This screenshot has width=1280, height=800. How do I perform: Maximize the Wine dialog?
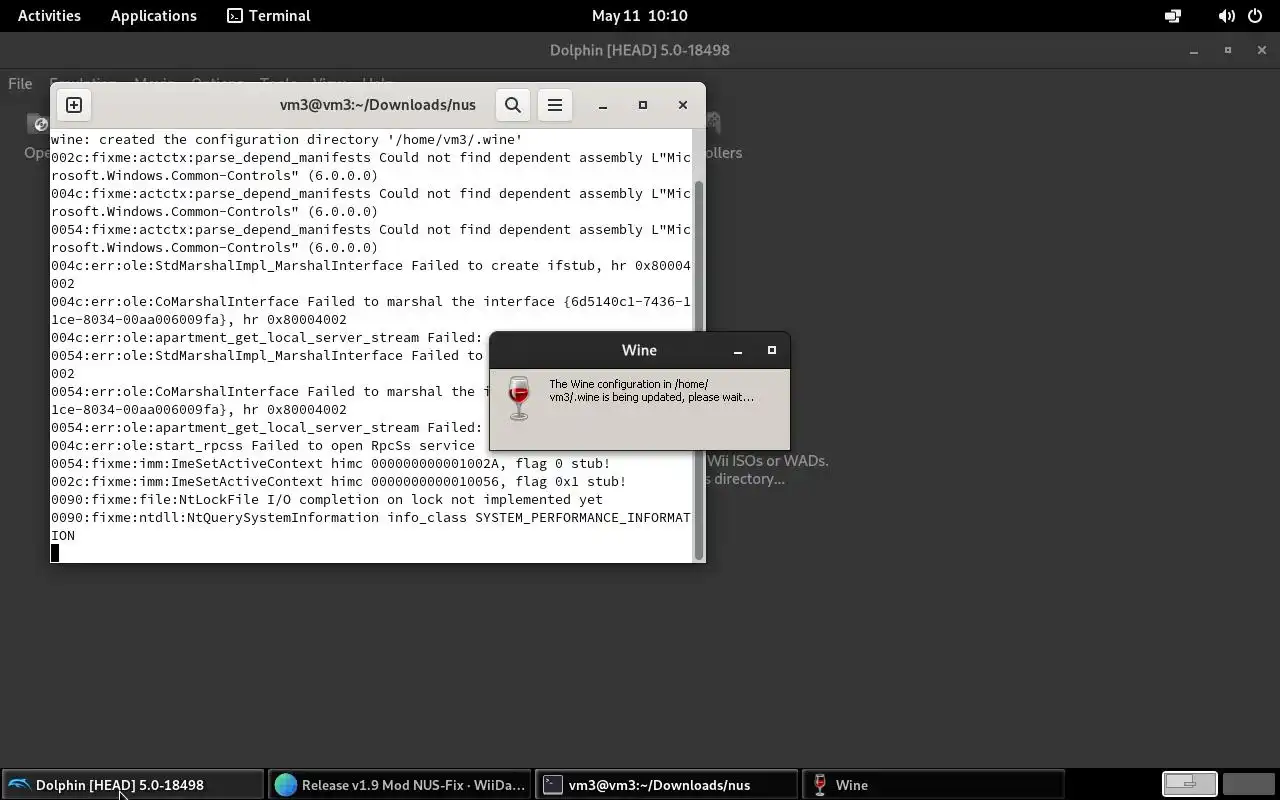[x=772, y=351]
